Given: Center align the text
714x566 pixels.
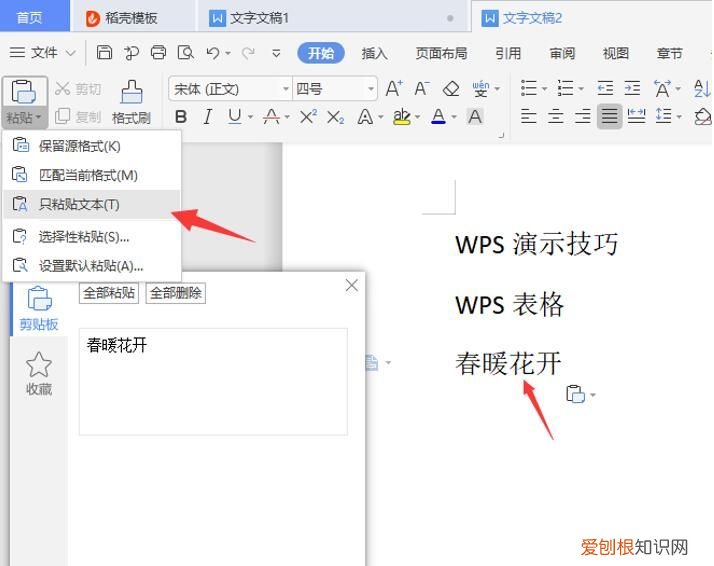Looking at the screenshot, I should tap(556, 117).
